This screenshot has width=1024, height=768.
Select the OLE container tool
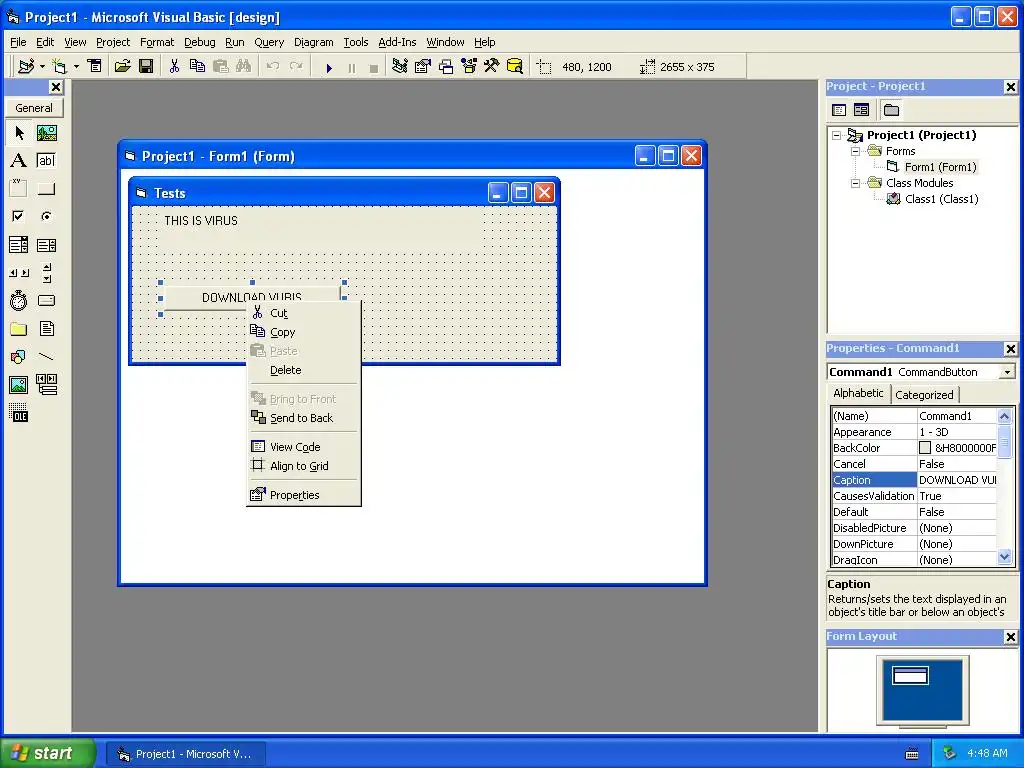point(19,413)
